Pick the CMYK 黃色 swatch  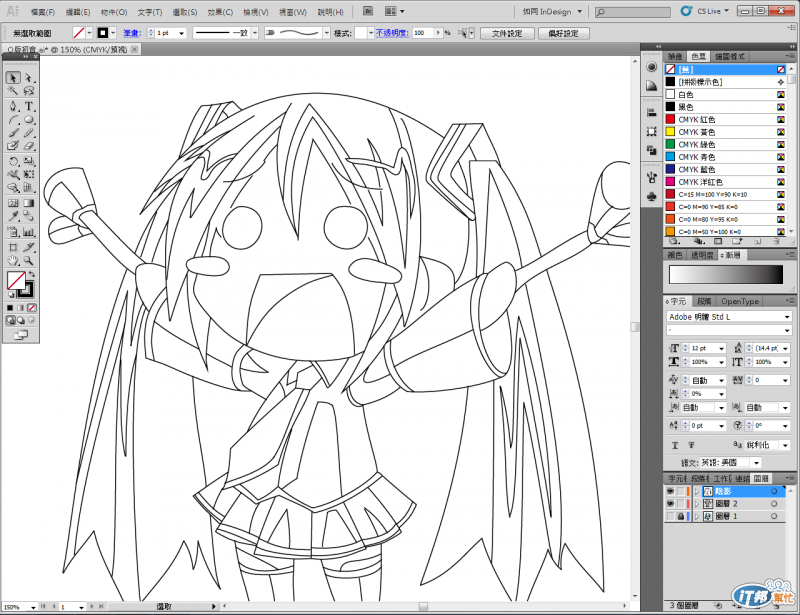click(724, 132)
